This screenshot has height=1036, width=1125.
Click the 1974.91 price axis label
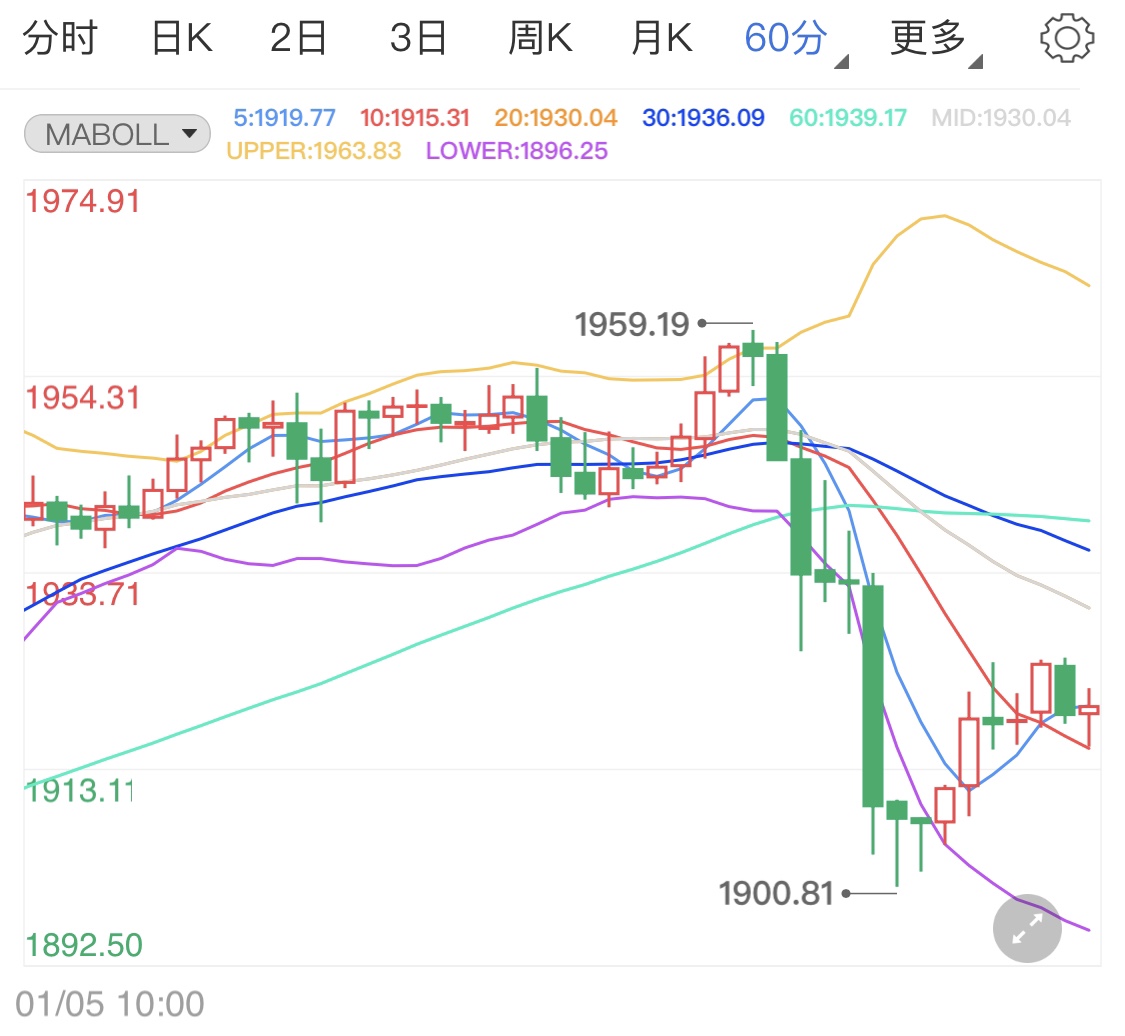[x=83, y=202]
